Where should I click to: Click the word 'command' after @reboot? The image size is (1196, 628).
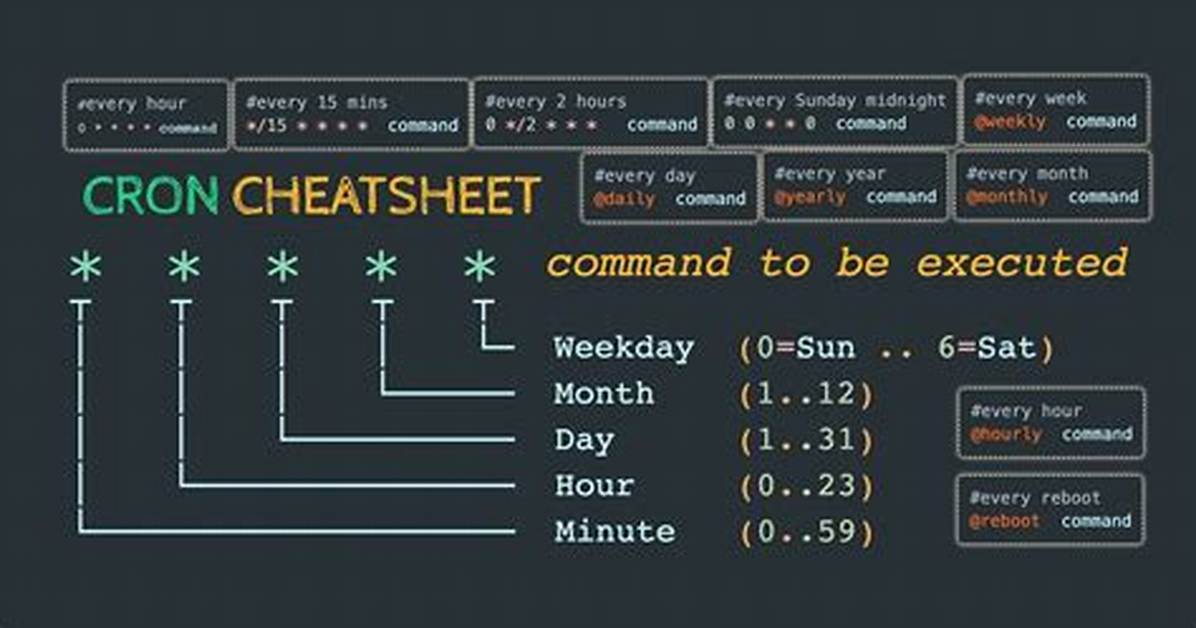click(1096, 521)
